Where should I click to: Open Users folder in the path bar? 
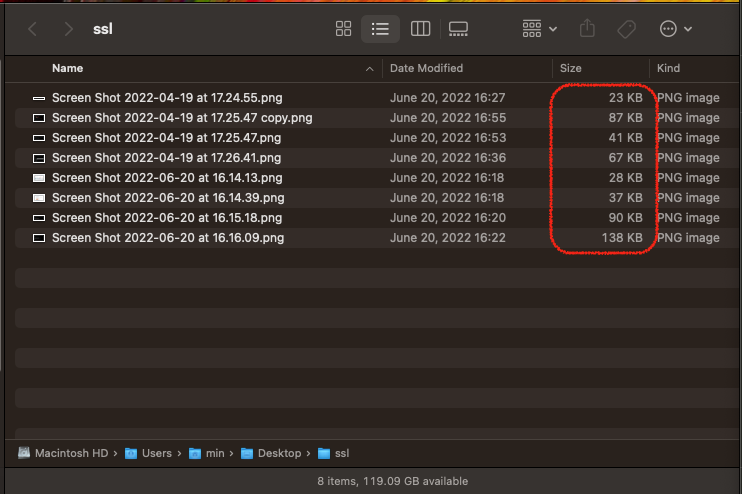pyautogui.click(x=148, y=453)
